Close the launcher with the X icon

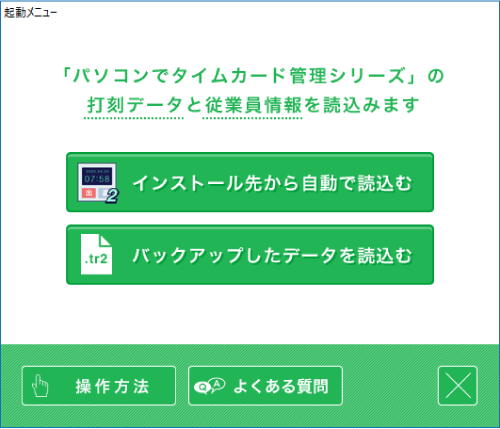coord(458,386)
